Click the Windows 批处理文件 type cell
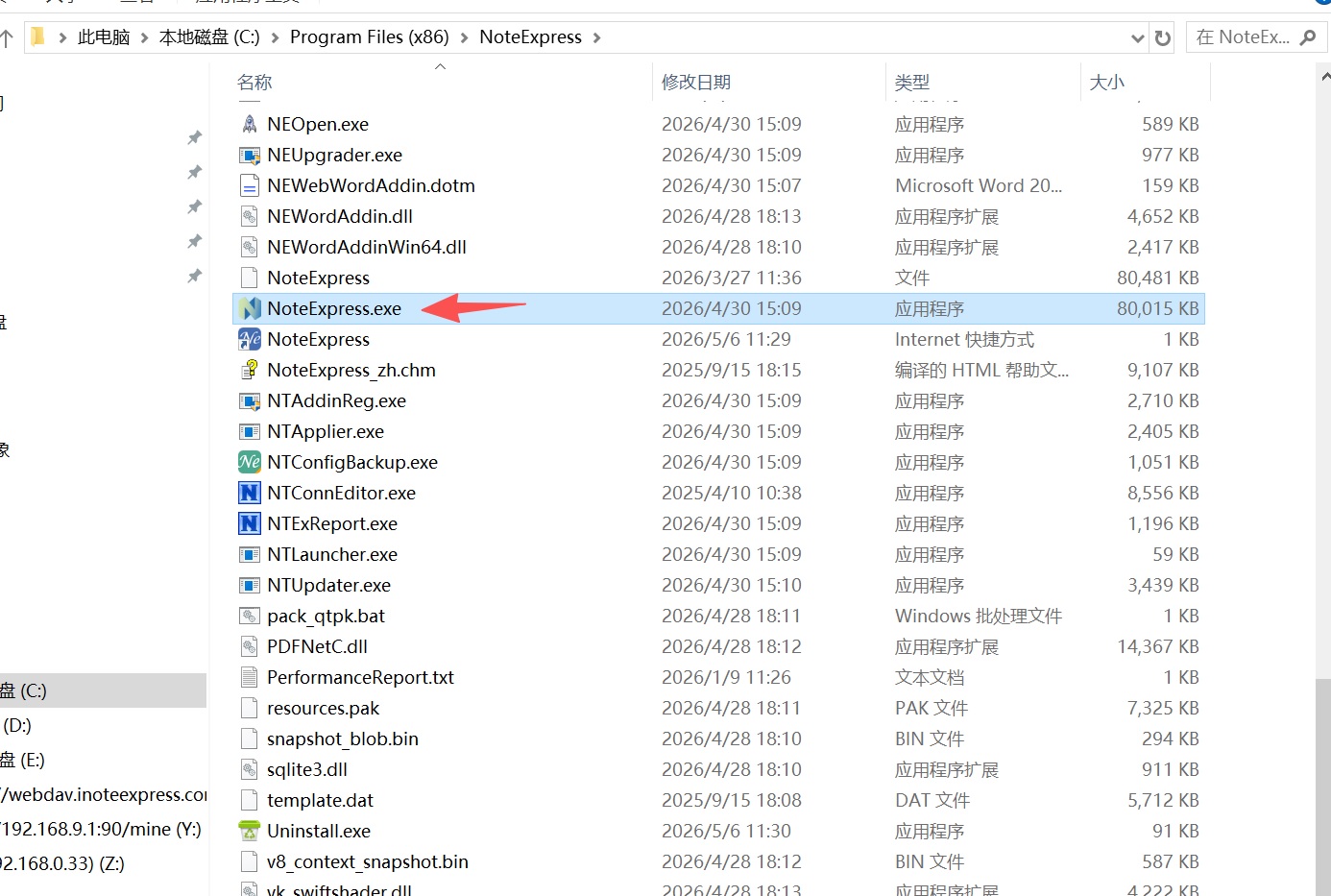This screenshot has width=1331, height=896. pyautogui.click(x=979, y=616)
